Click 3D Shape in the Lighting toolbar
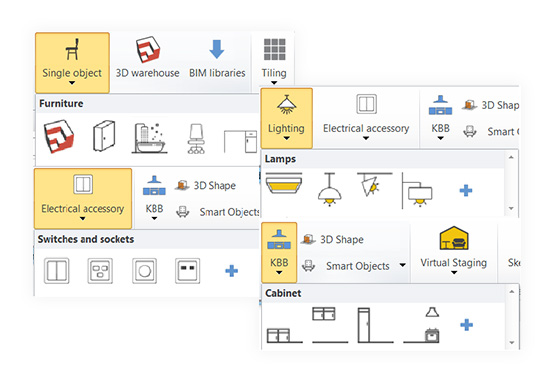This screenshot has height=382, width=555. (491, 105)
